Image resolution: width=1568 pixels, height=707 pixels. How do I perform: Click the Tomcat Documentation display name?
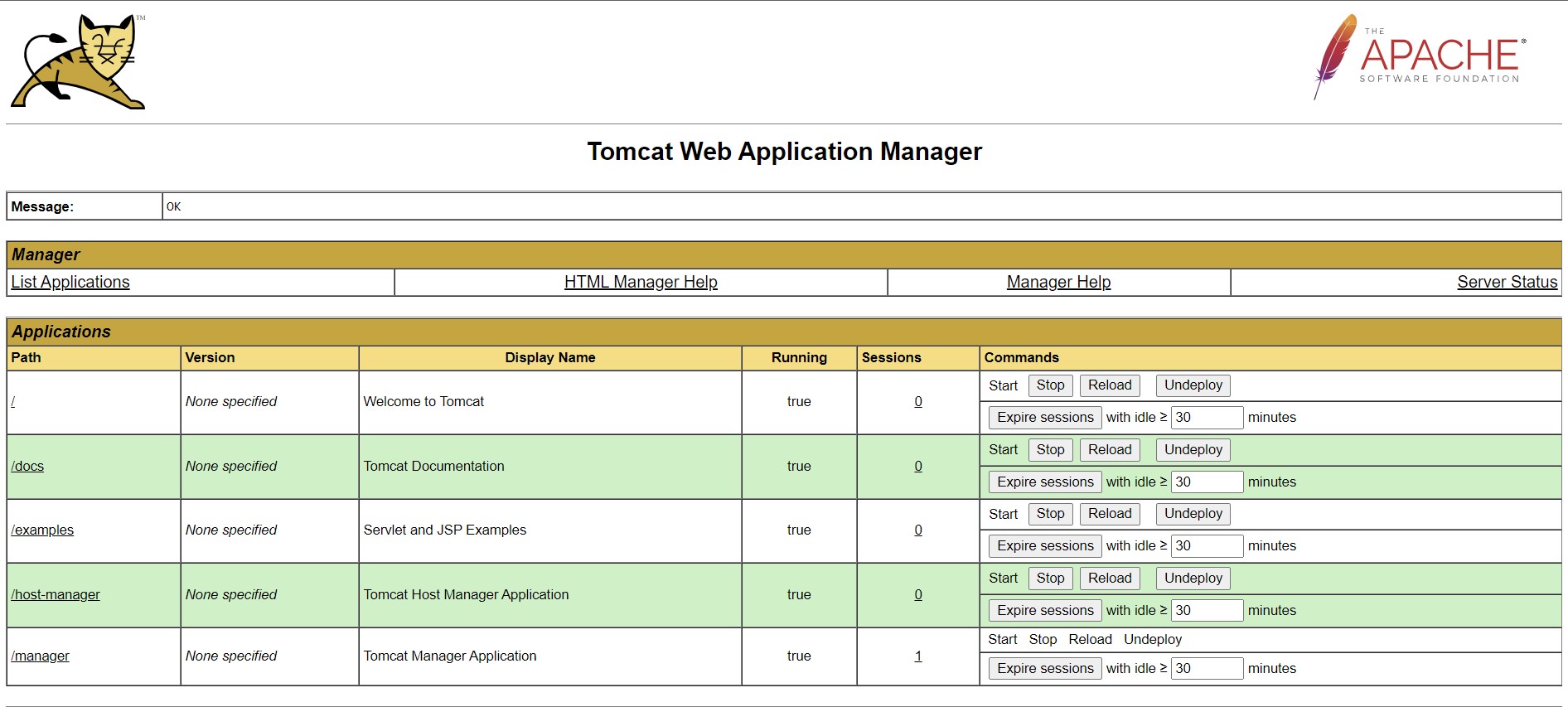pos(433,466)
